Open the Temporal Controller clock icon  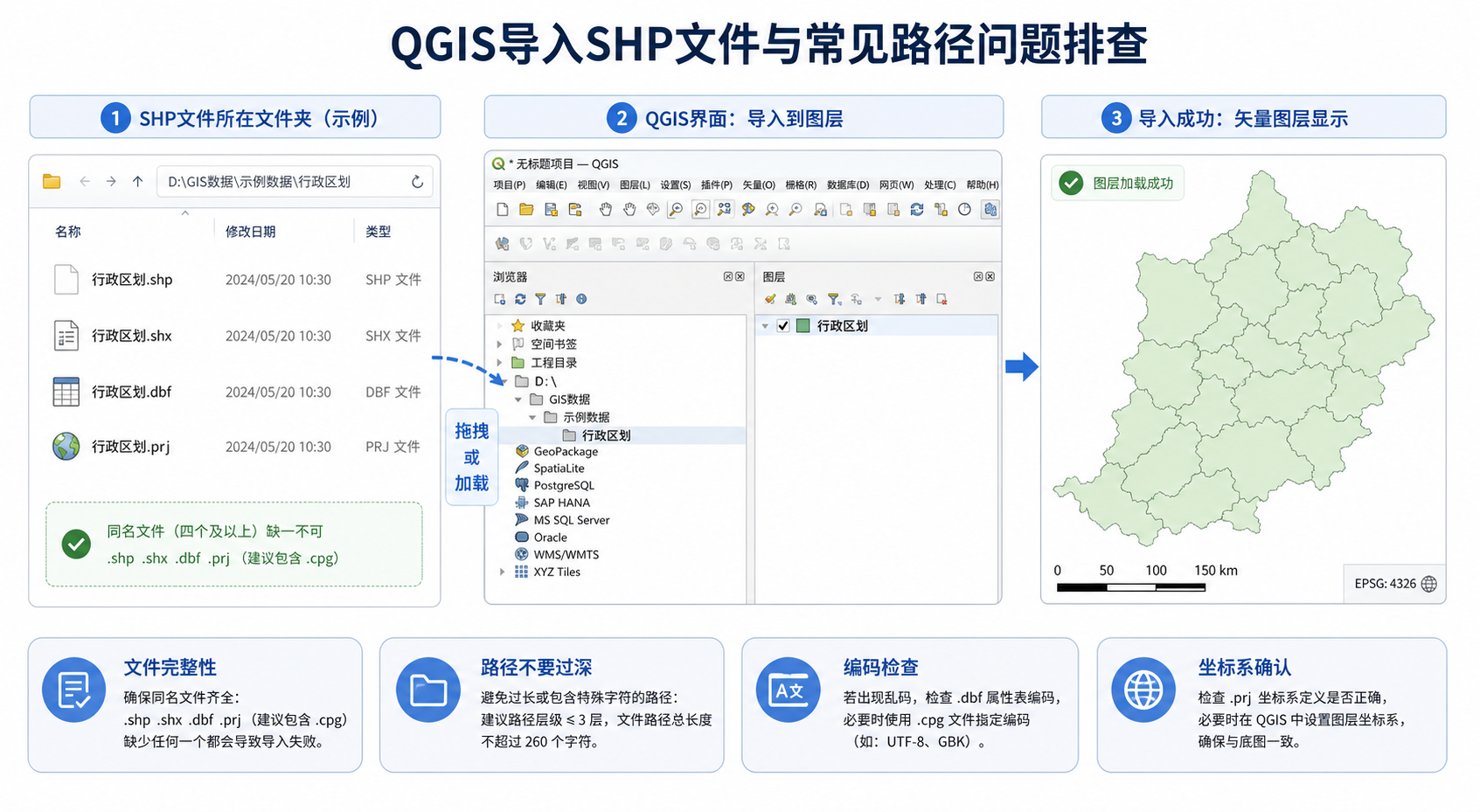(x=964, y=209)
